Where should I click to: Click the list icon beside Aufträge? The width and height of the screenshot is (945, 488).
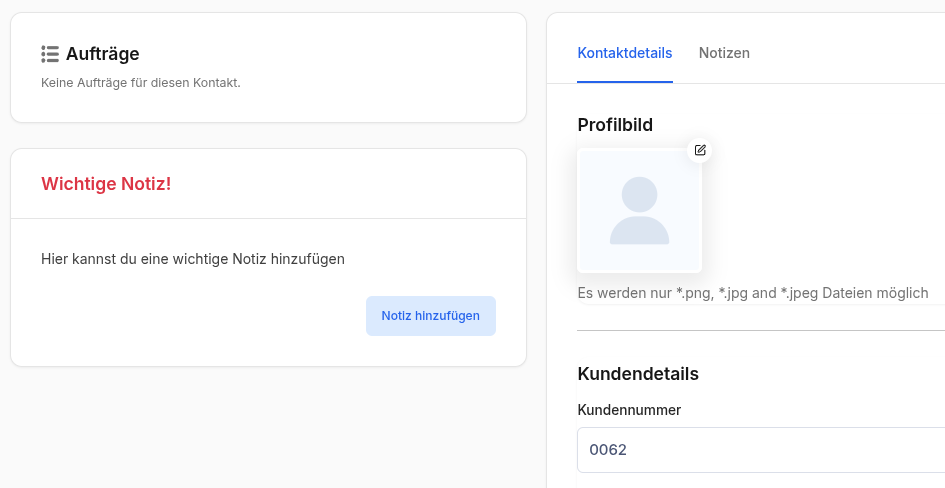[x=50, y=54]
